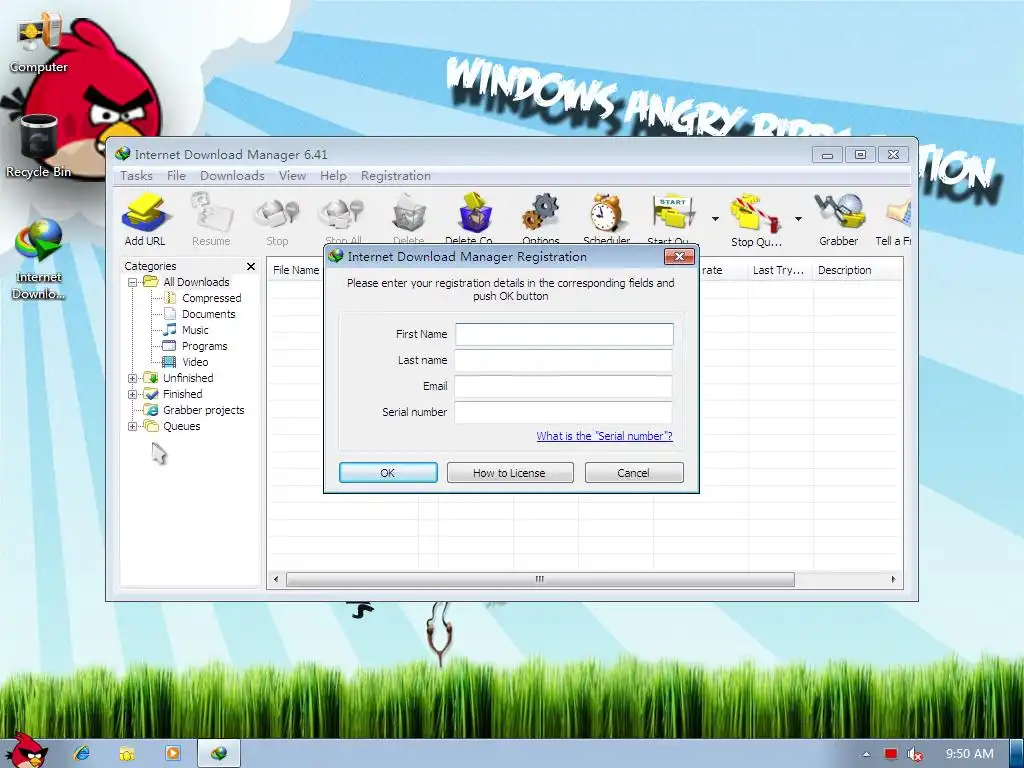Open the Windows Explorer taskbar icon
This screenshot has height=768, width=1024.
(x=127, y=753)
